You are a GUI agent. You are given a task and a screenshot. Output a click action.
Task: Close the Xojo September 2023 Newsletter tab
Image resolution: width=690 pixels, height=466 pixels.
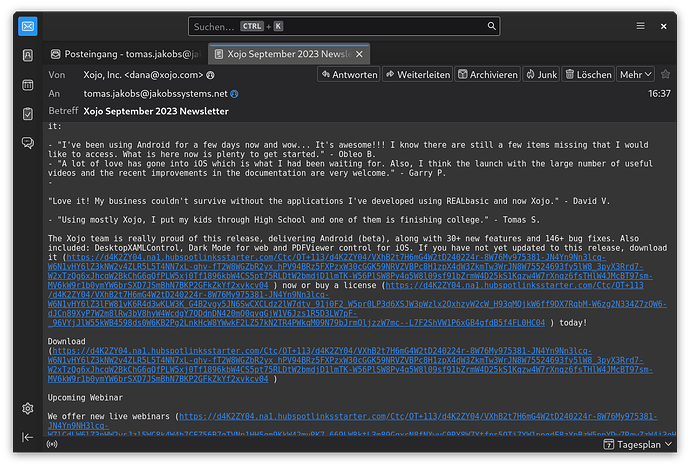coord(360,54)
